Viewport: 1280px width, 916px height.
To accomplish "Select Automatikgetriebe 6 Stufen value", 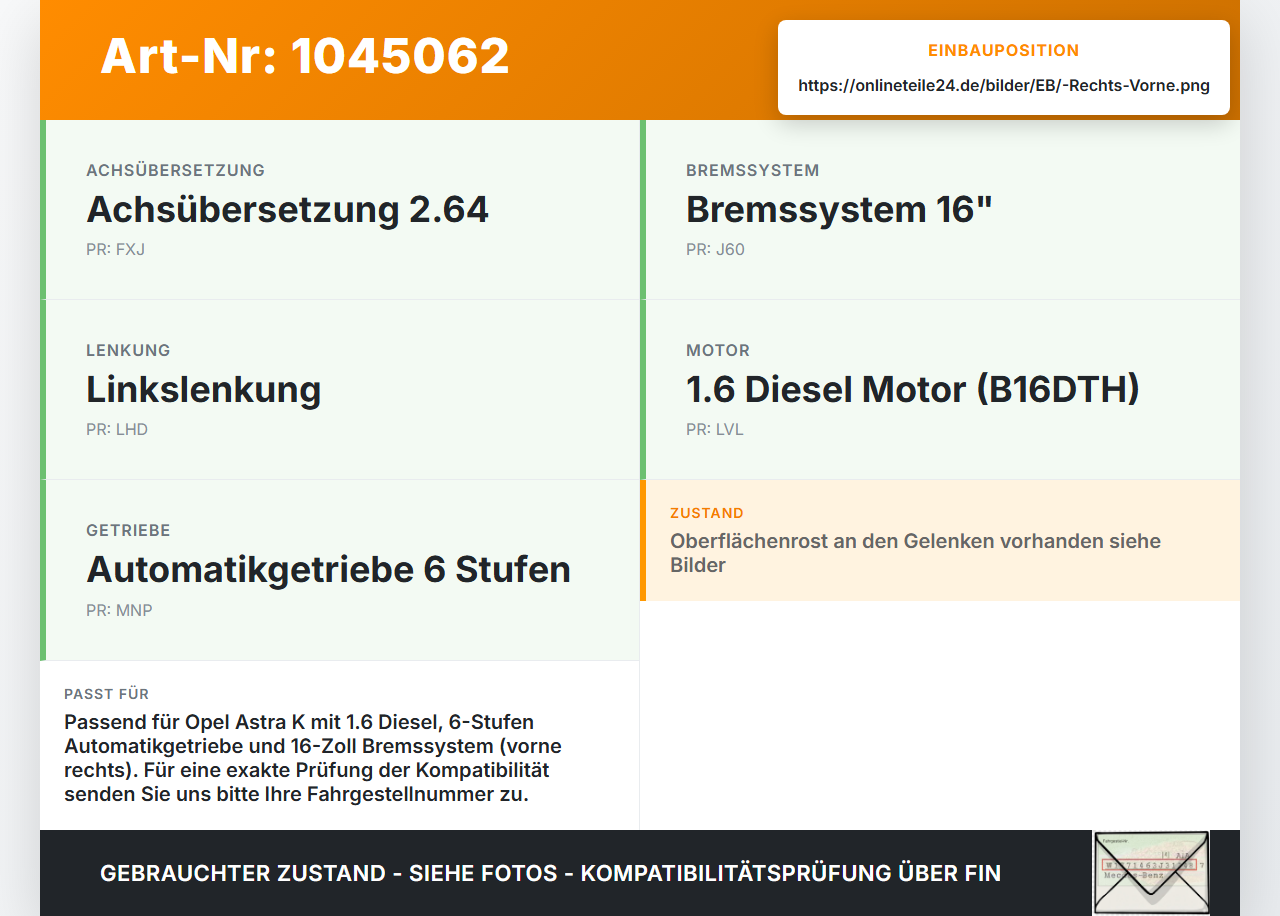I will [x=329, y=569].
